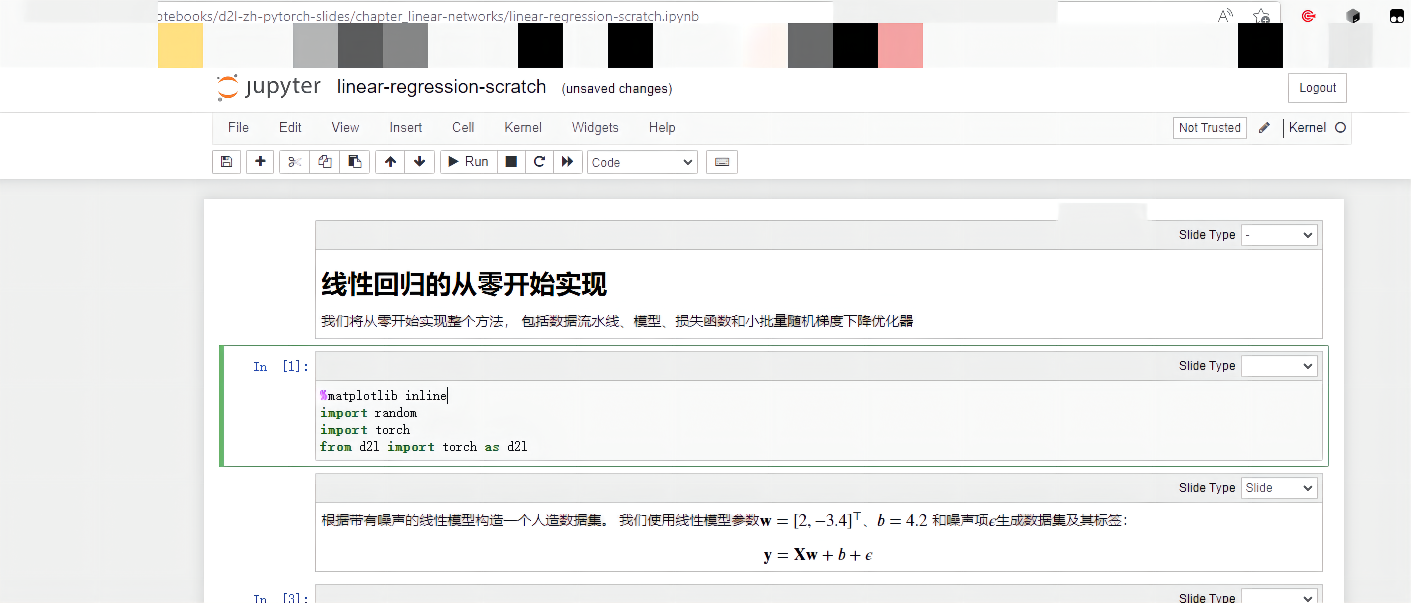Move the selected cell up with the arrow icon

(390, 162)
